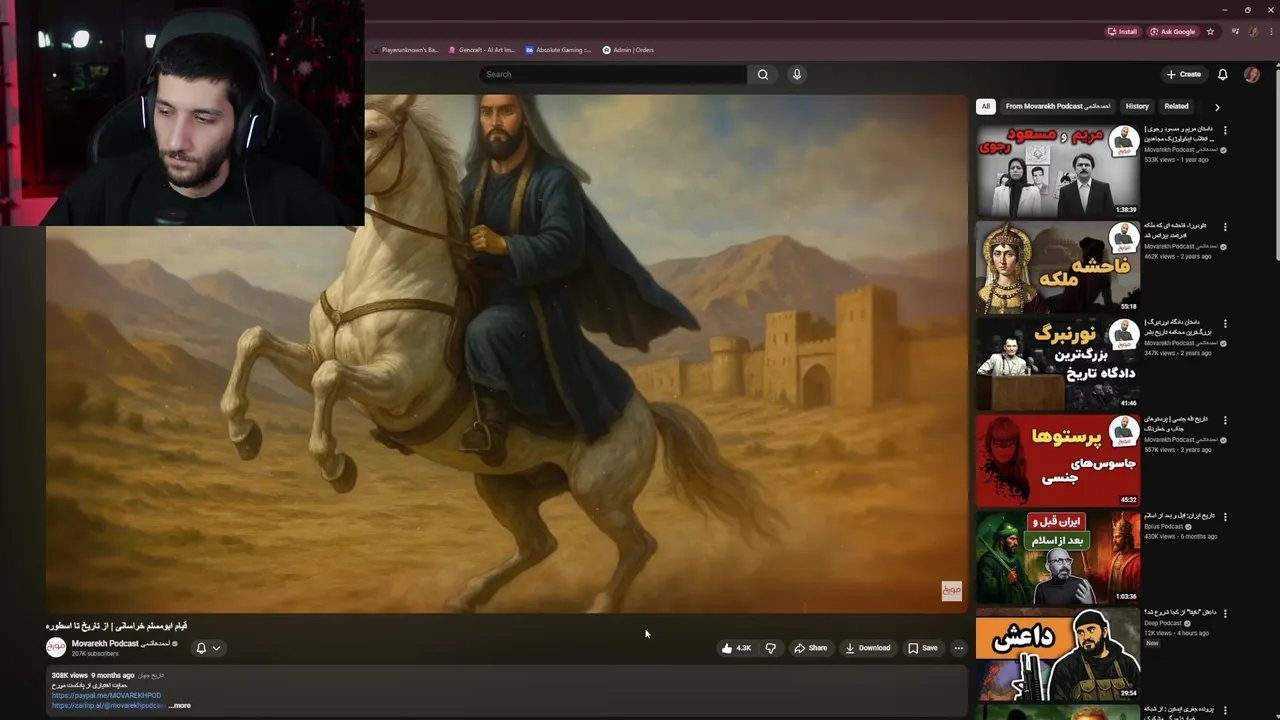1280x720 pixels.
Task: Open the 45:32 recommended video thumbnail
Action: pos(1058,460)
